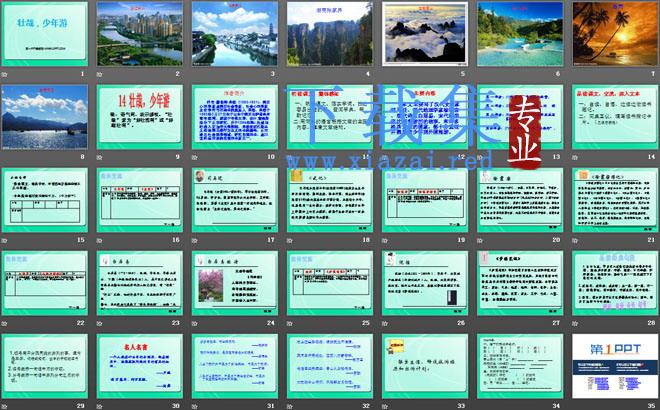Screen dimensions: 660x410
Task: Click animation star icon under slide 22
Action: pyautogui.click(x=5, y=323)
